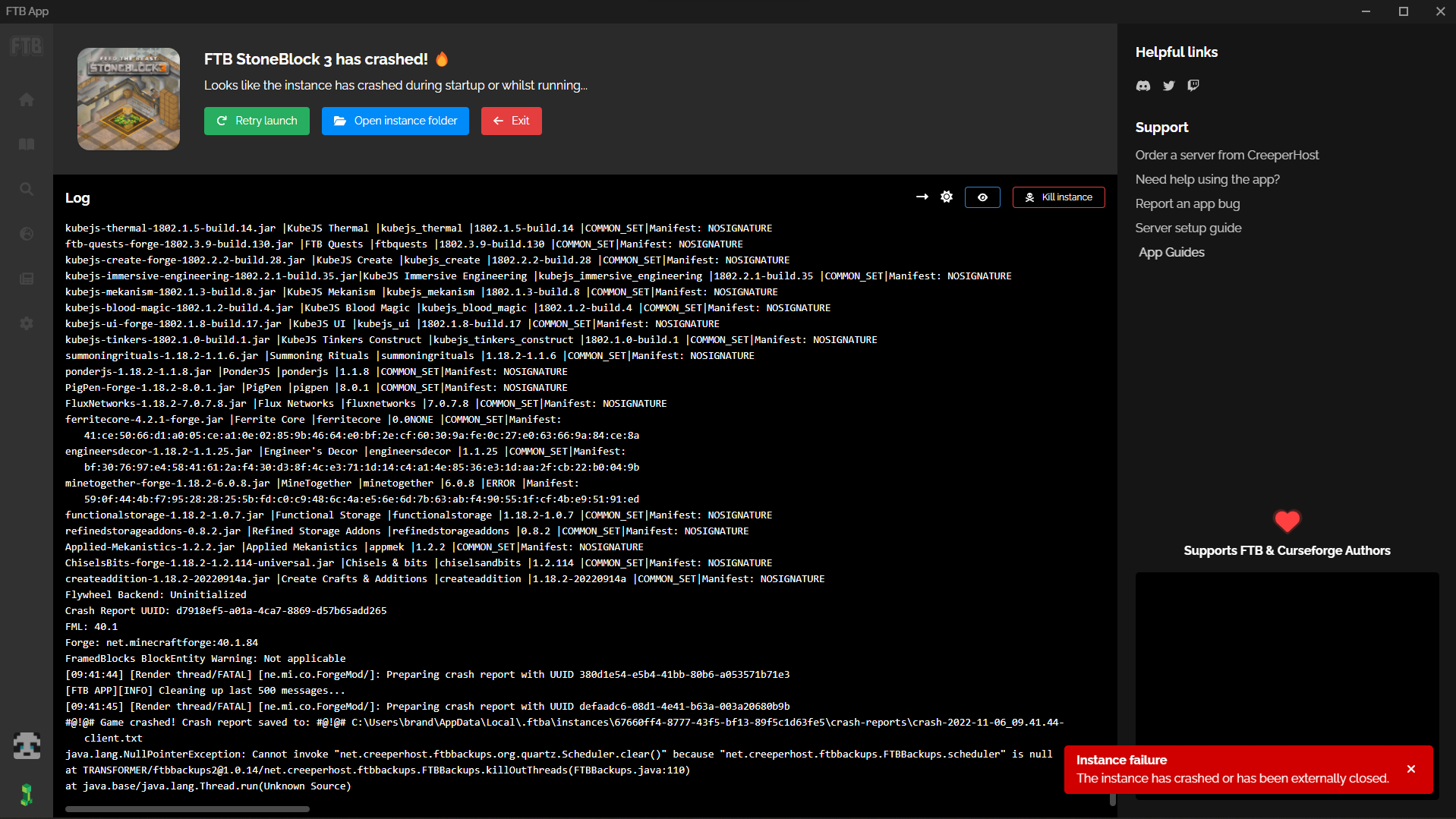This screenshot has height=819, width=1456.
Task: Open Report an app bug link
Action: click(1187, 203)
